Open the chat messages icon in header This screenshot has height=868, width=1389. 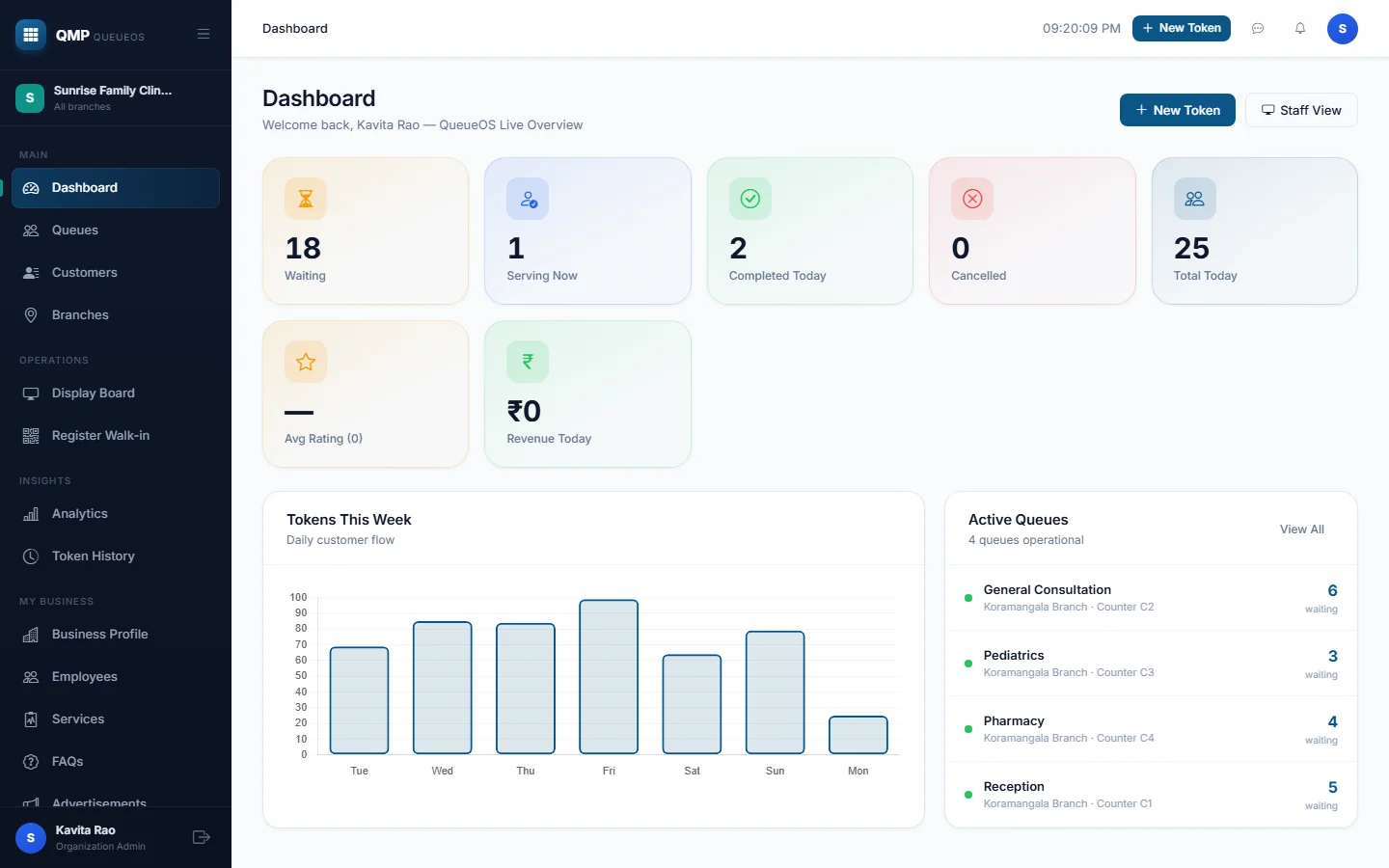pos(1258,29)
